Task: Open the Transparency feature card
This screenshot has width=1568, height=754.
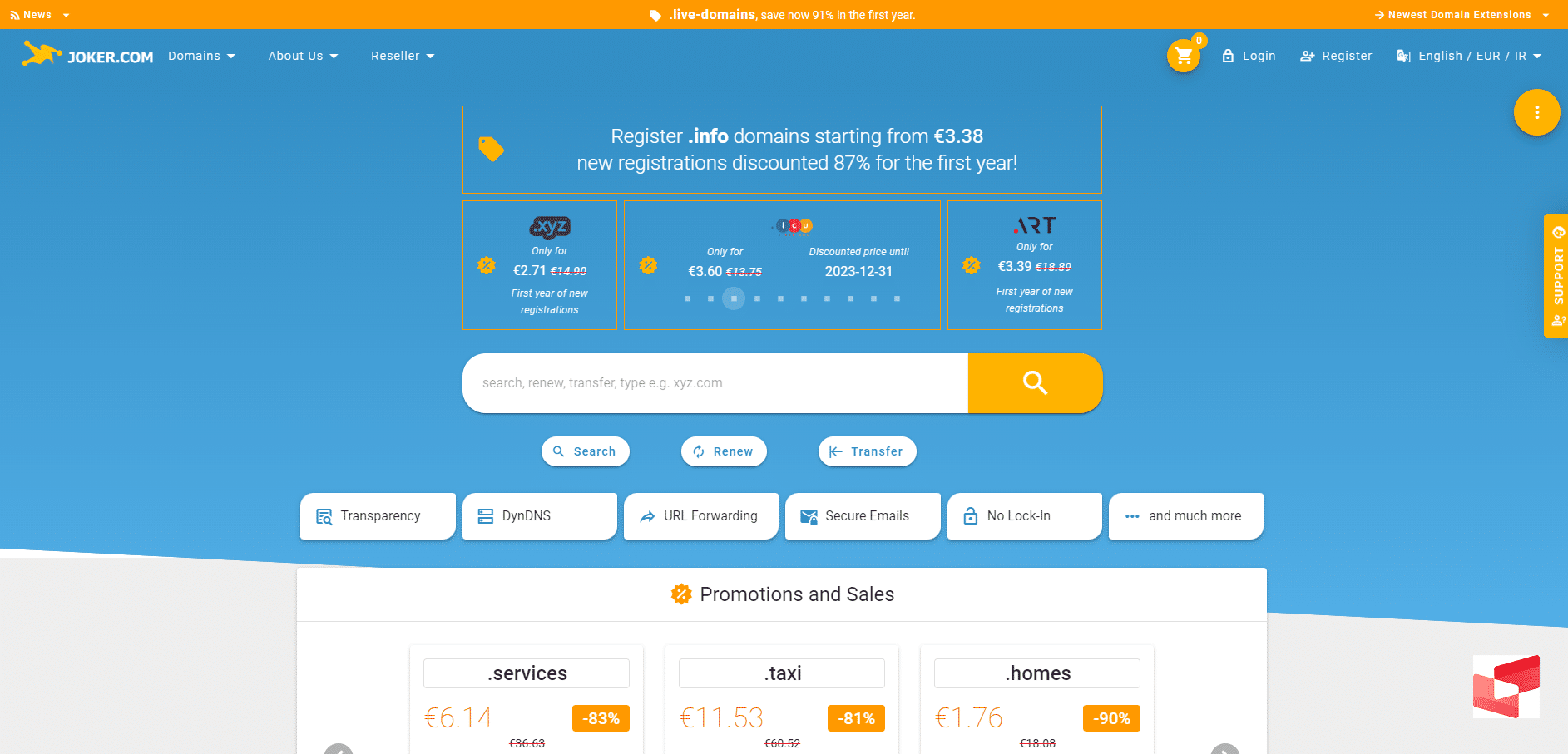Action: pos(378,516)
